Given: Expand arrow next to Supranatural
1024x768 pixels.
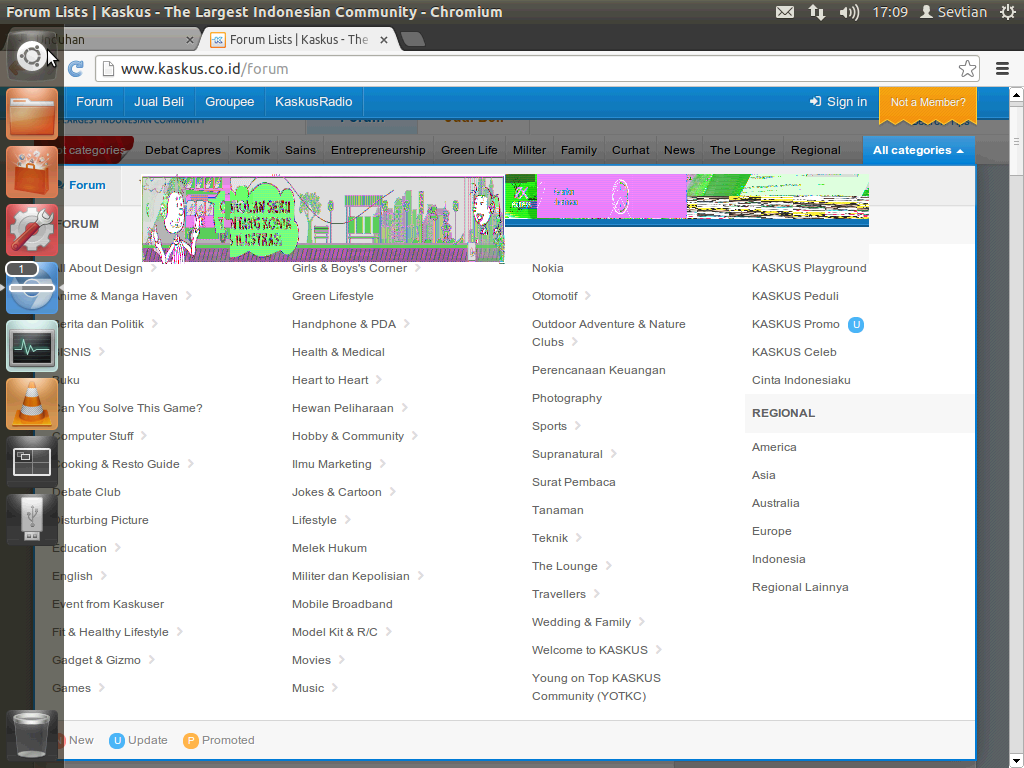Looking at the screenshot, I should pyautogui.click(x=614, y=454).
